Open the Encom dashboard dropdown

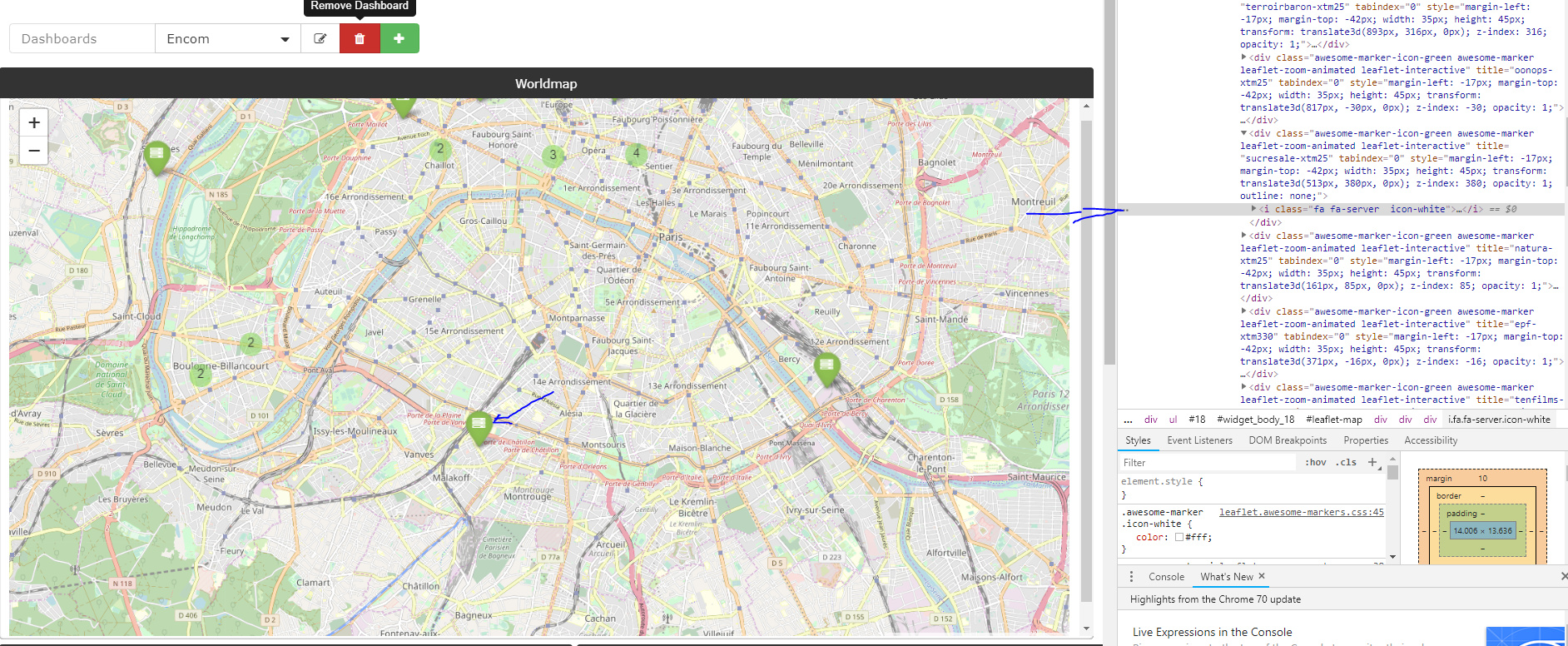tap(228, 38)
